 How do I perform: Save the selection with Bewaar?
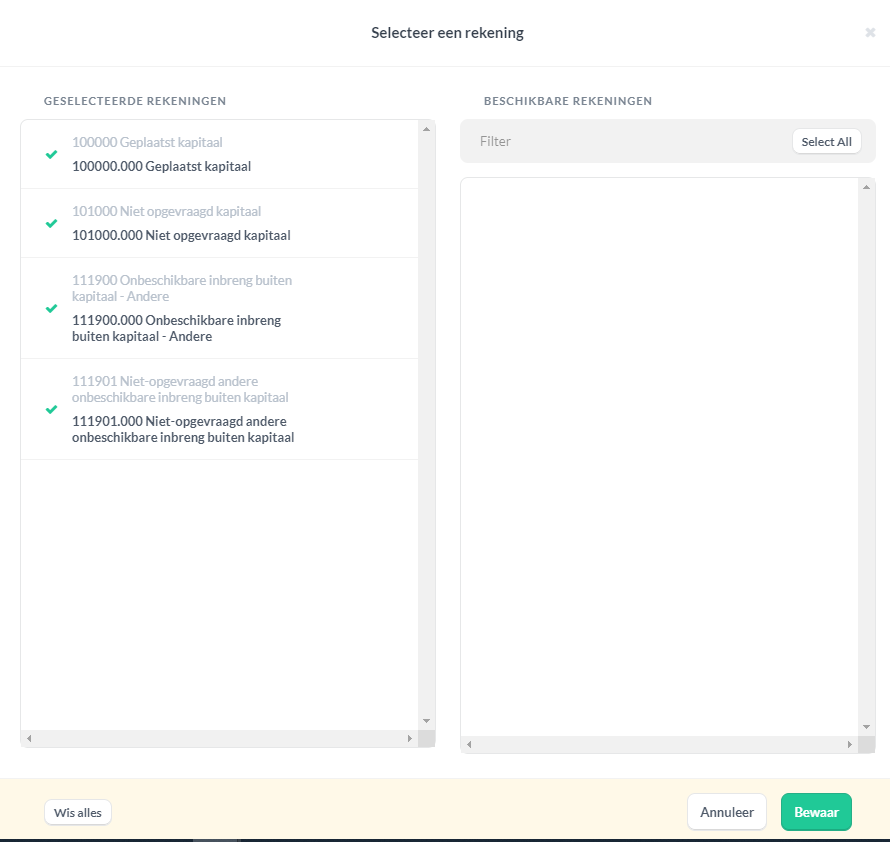[816, 812]
